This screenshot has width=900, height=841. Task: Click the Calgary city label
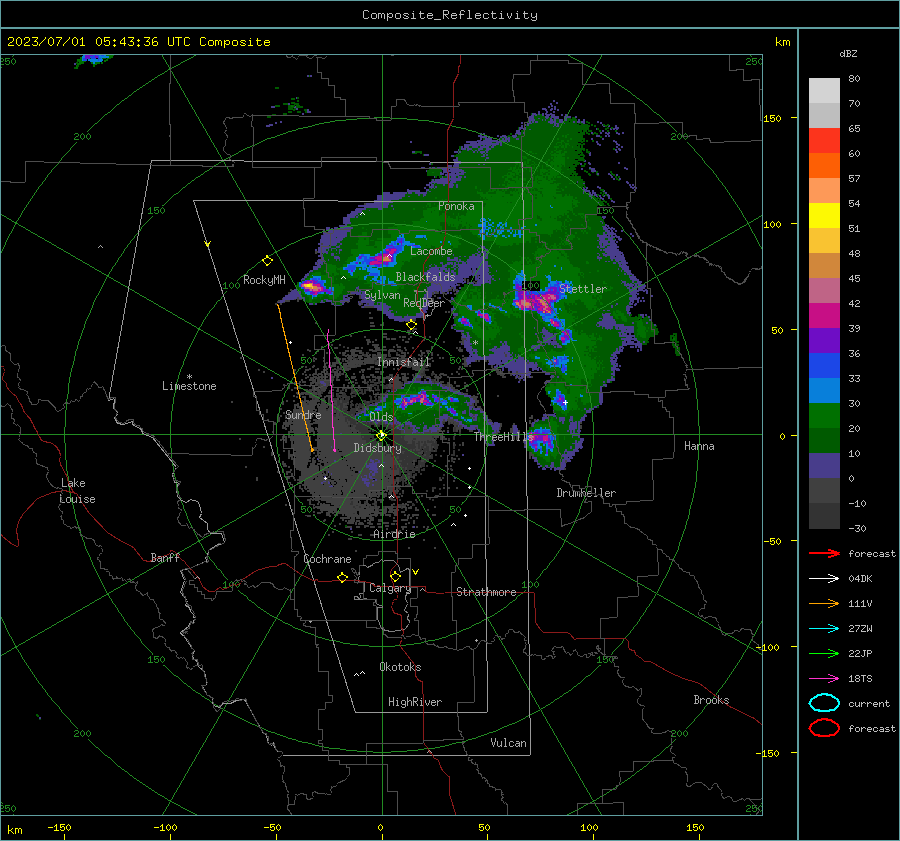tap(390, 588)
